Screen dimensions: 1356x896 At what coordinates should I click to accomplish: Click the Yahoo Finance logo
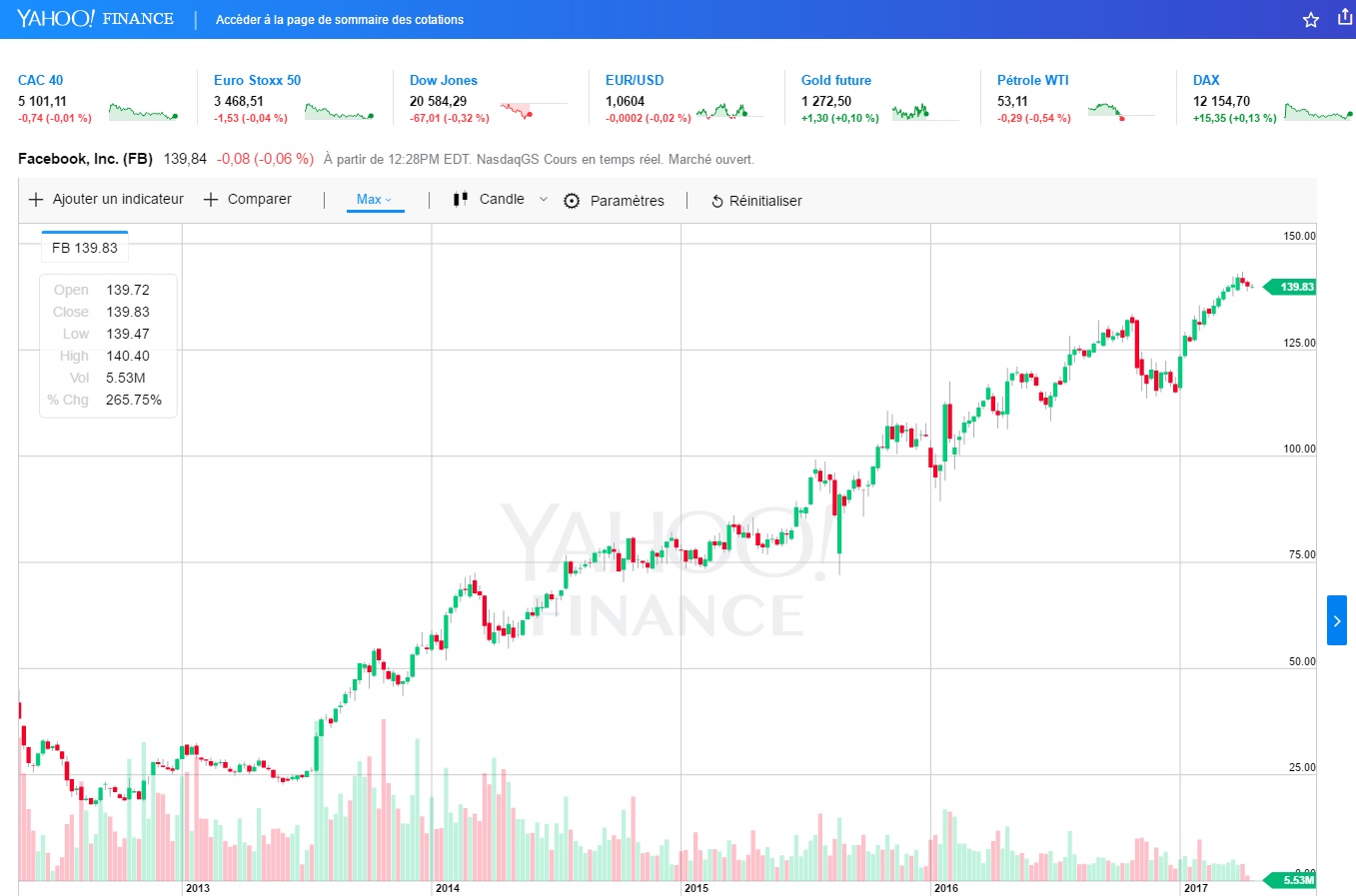click(x=95, y=19)
